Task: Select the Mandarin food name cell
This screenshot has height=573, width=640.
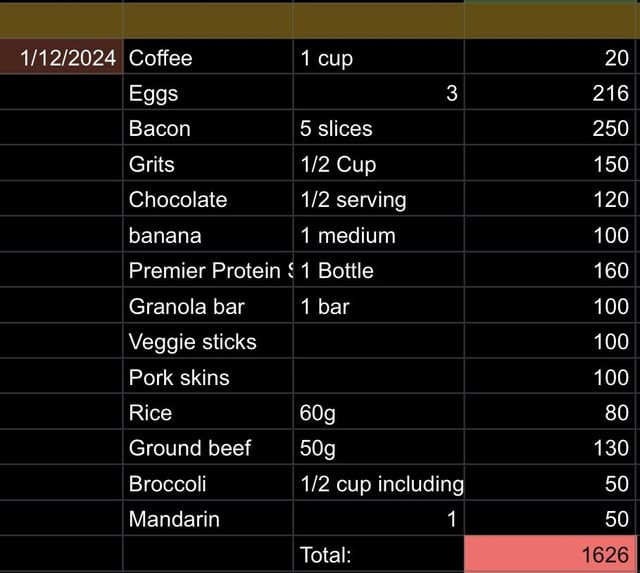Action: (208, 518)
